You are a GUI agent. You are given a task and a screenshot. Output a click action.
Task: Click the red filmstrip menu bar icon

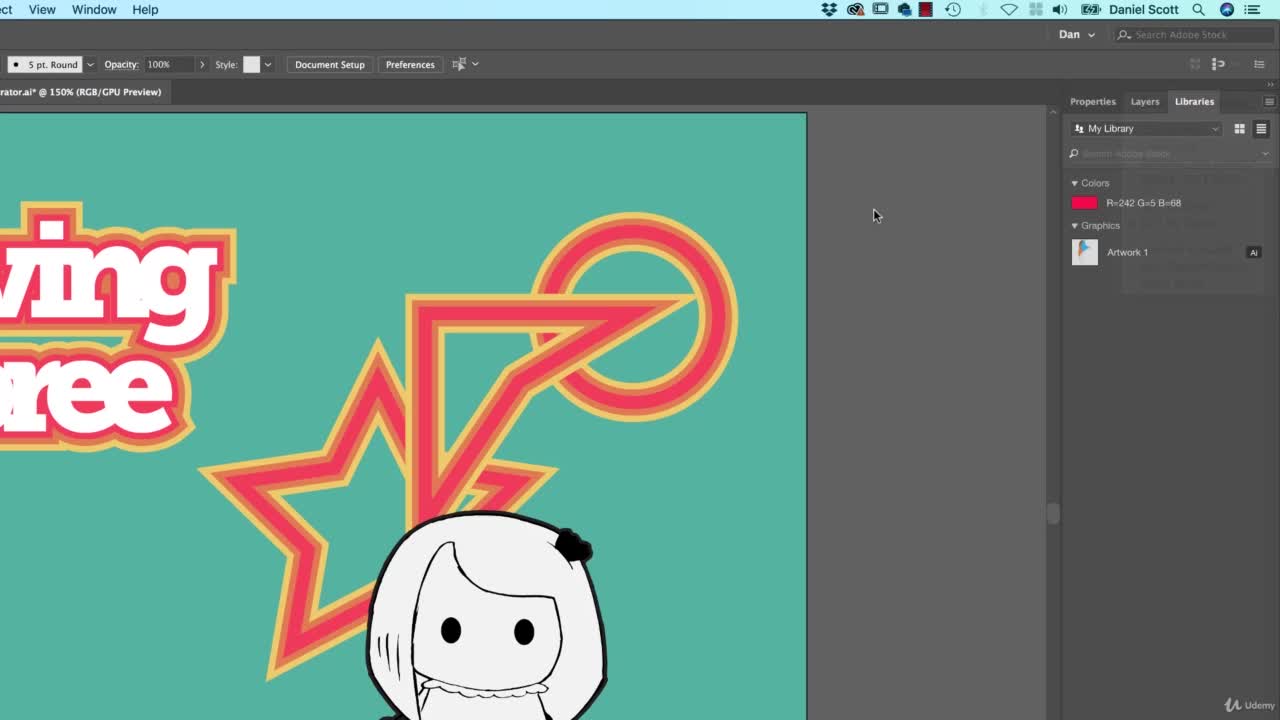(926, 9)
